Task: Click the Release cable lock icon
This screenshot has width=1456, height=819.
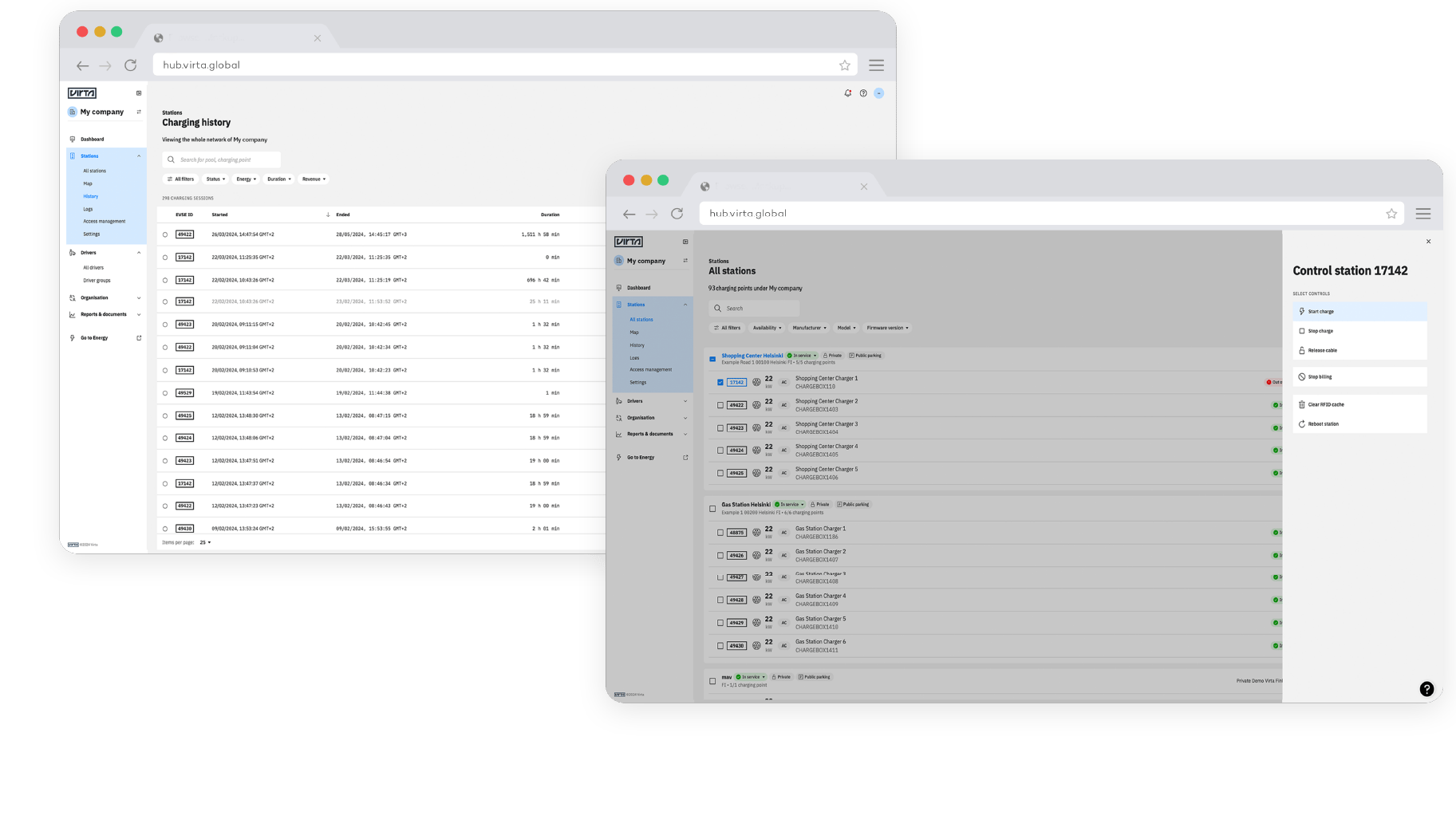Action: coord(1302,351)
